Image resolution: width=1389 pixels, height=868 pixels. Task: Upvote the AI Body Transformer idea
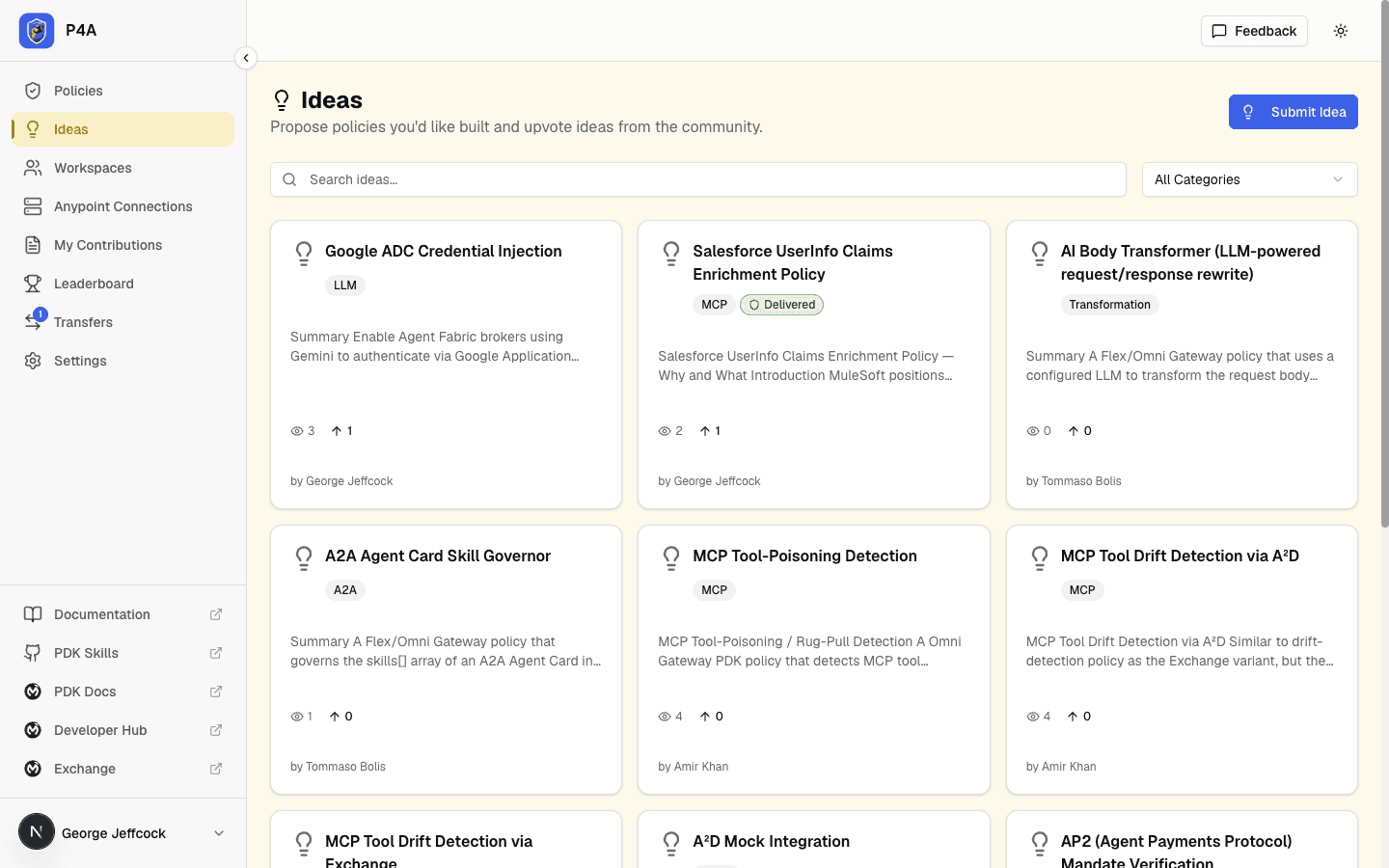1079,431
